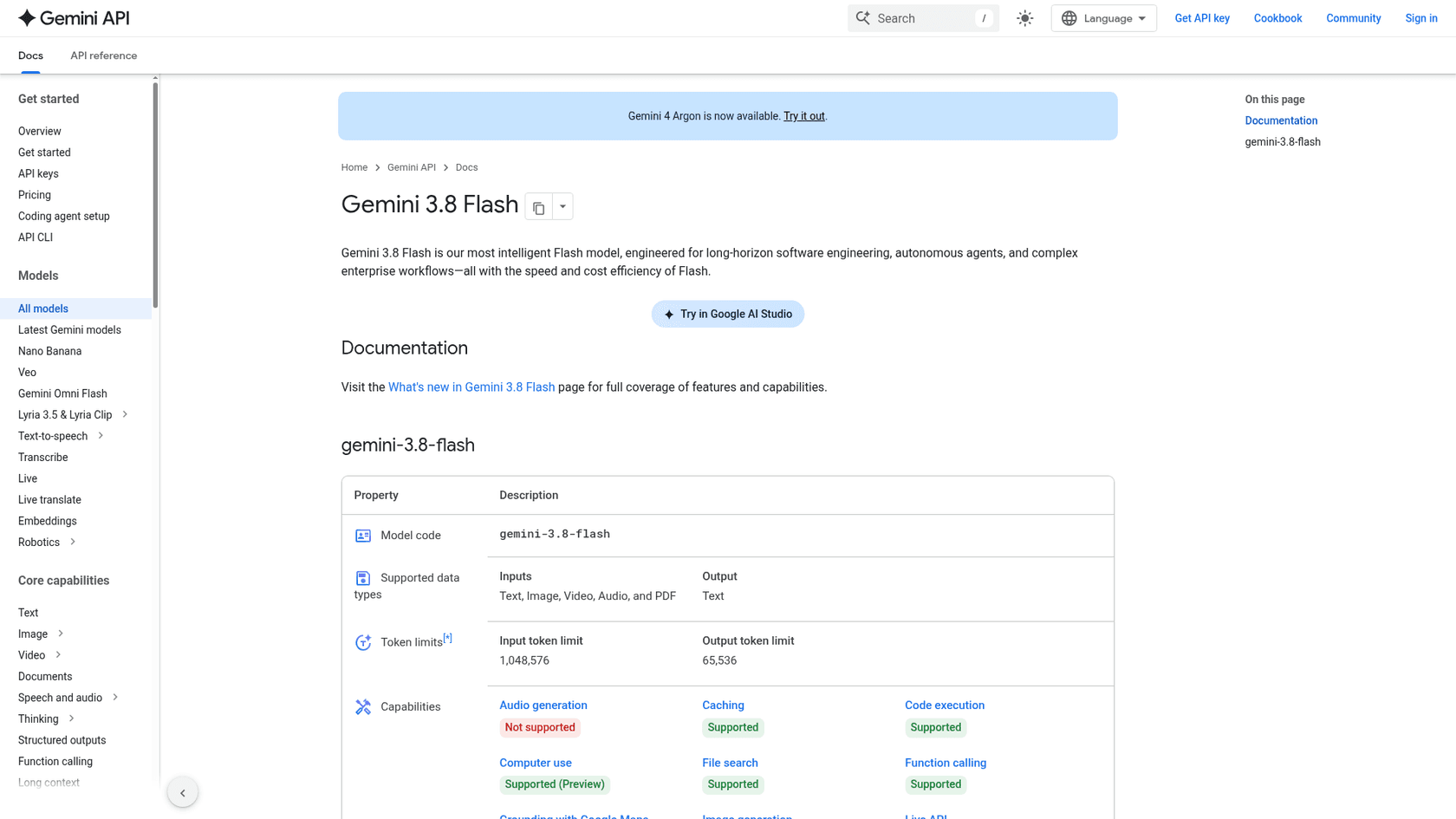Image resolution: width=1456 pixels, height=819 pixels.
Task: Open the dropdown arrow beside copy icon
Action: 562,207
